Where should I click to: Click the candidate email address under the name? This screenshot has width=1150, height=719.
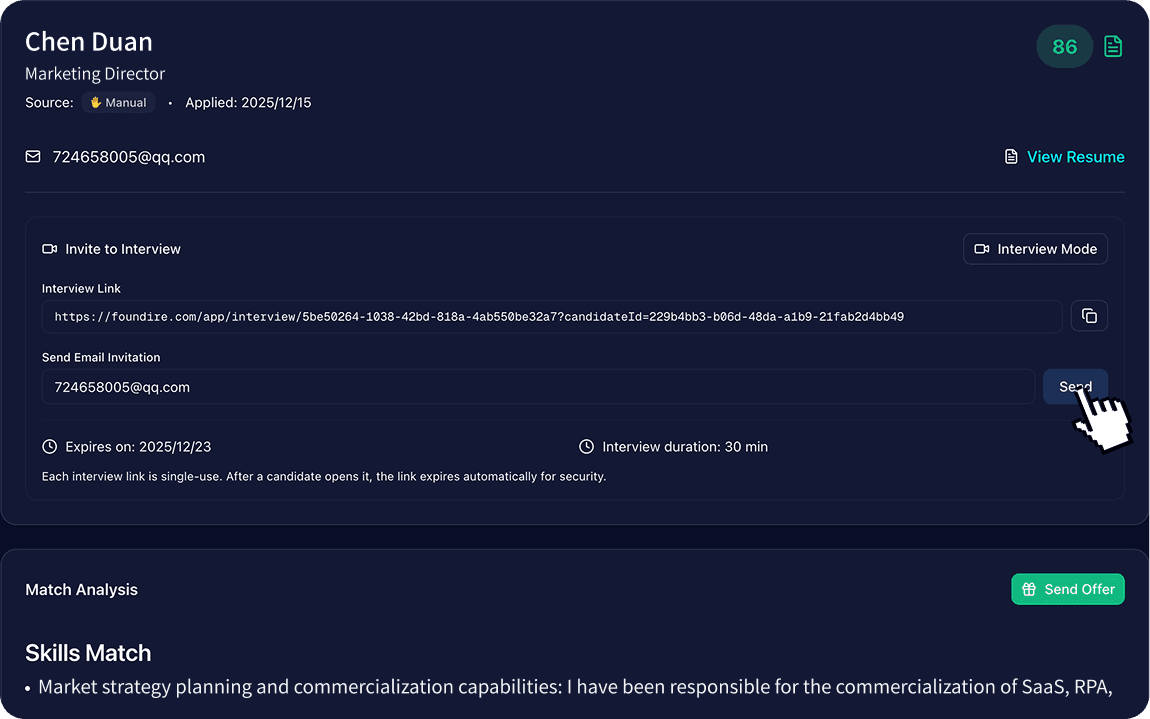[129, 157]
